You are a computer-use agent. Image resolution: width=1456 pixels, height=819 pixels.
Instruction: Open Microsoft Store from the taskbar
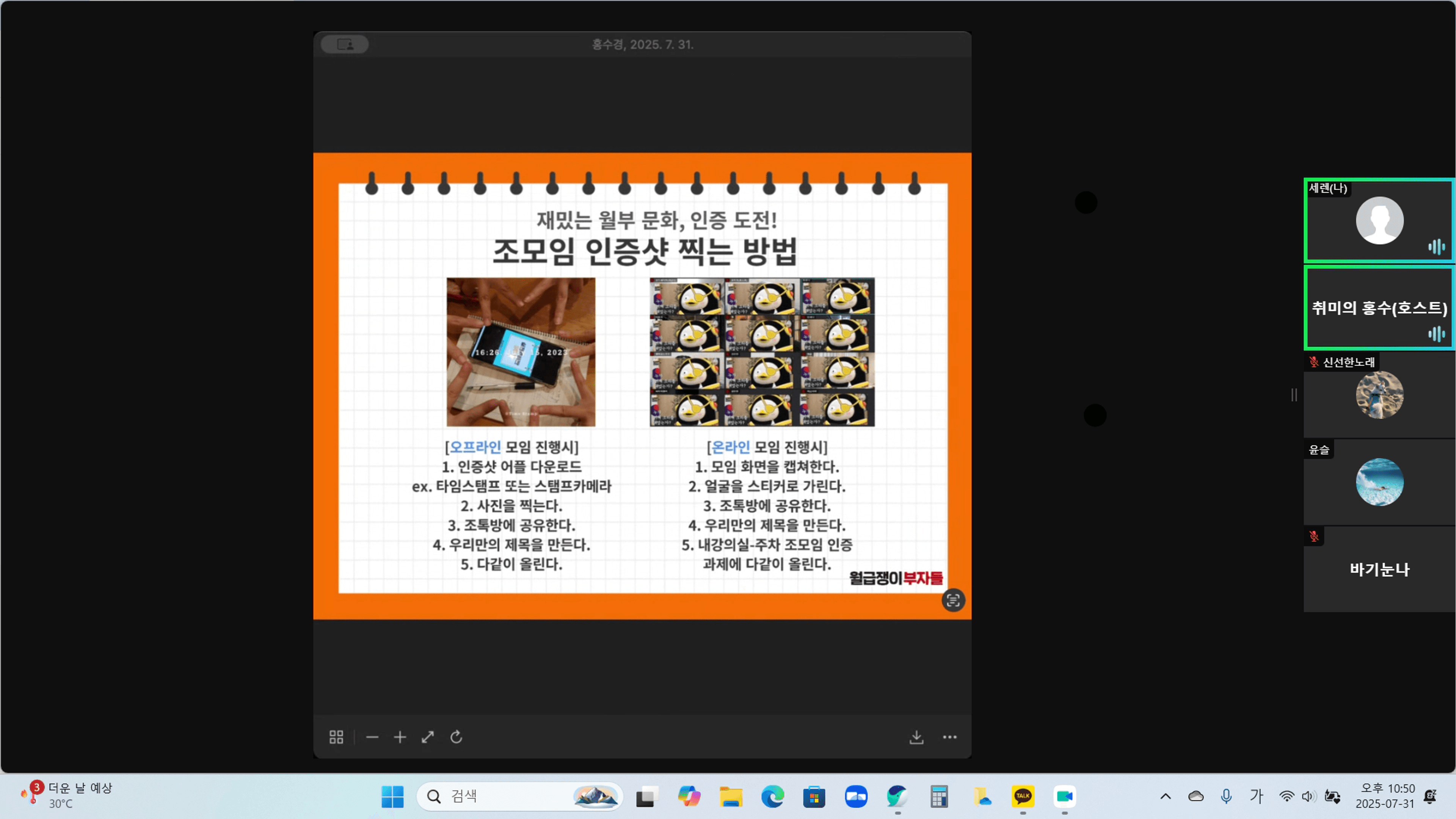(x=814, y=797)
